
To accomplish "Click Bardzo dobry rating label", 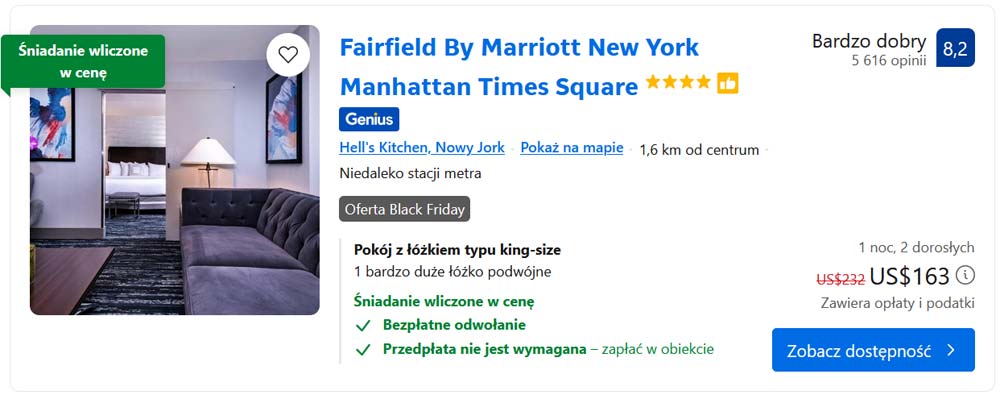I will [869, 41].
